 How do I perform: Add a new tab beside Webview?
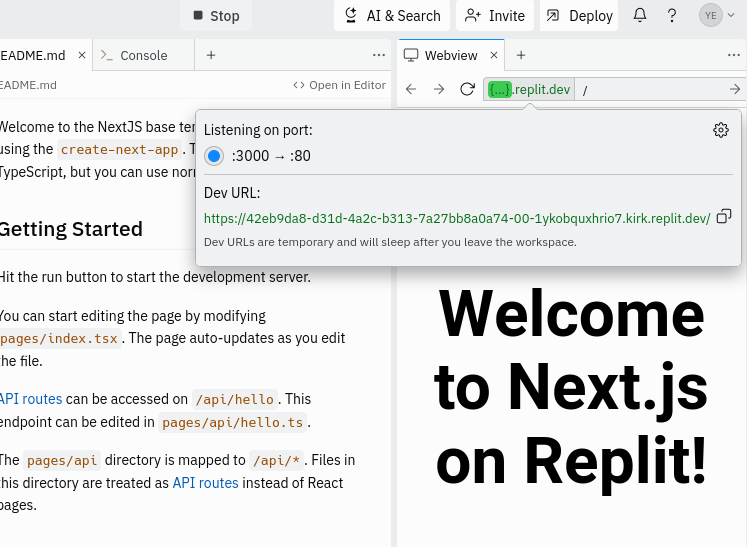click(x=521, y=55)
